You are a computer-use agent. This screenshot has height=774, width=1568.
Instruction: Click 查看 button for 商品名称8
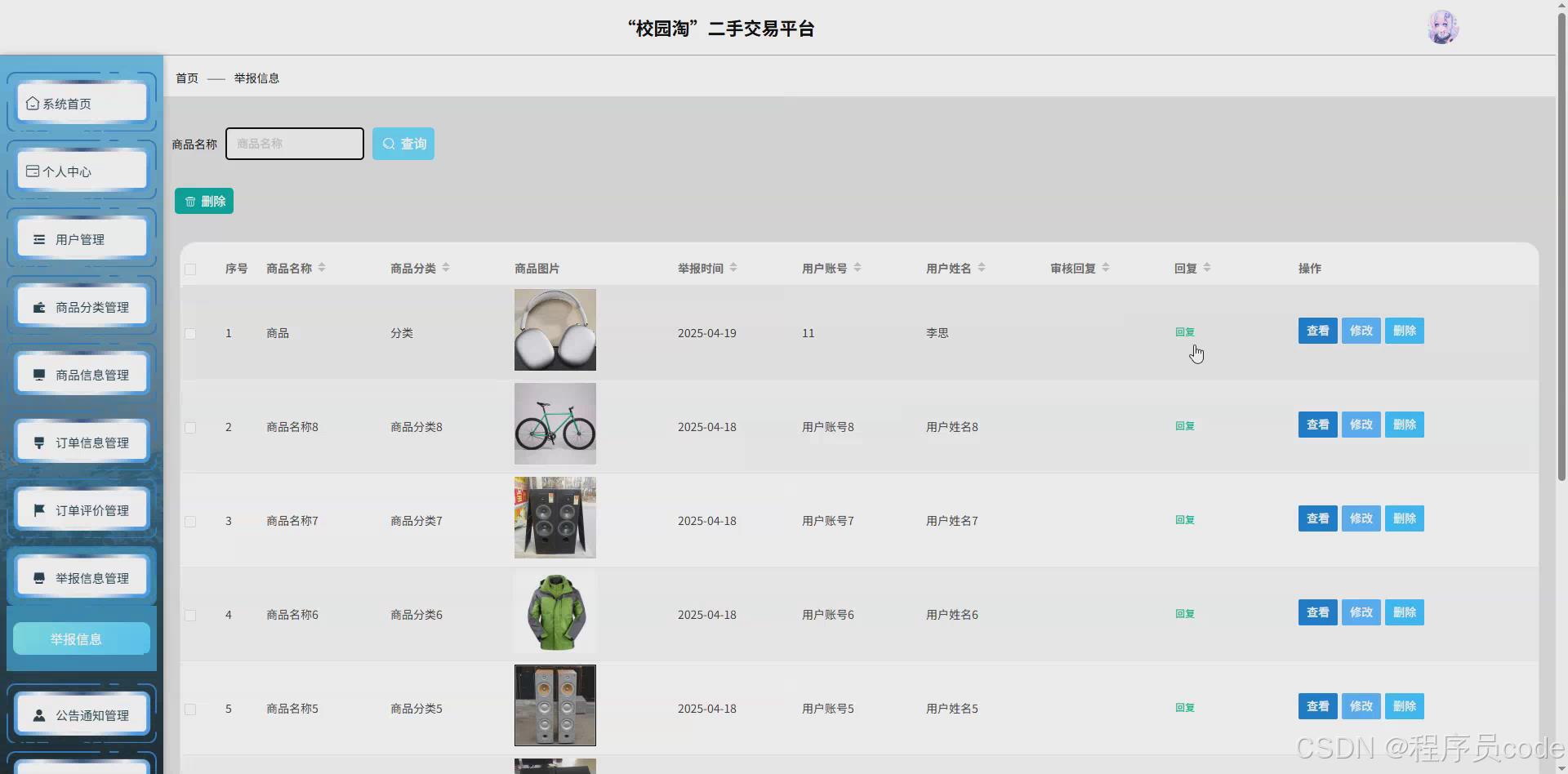click(x=1316, y=425)
